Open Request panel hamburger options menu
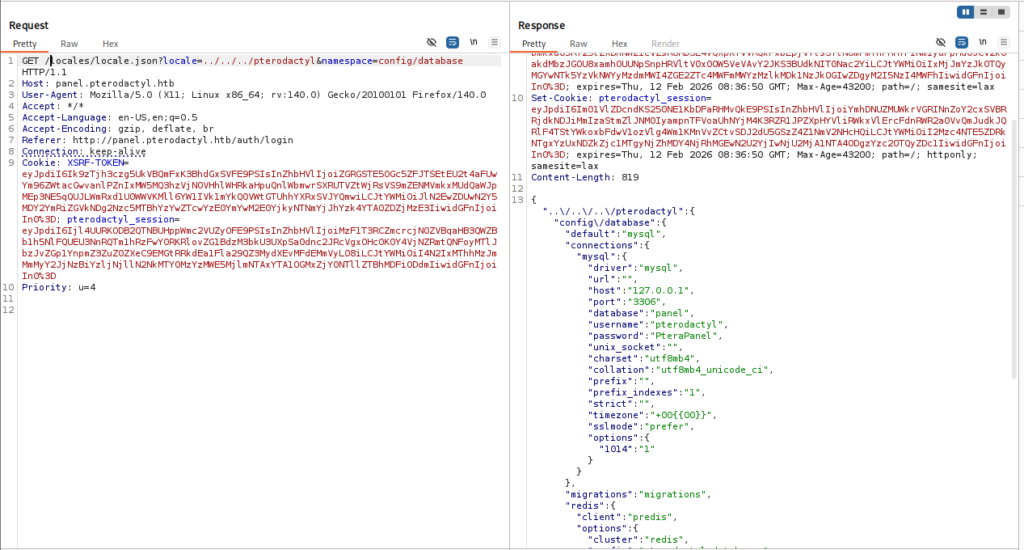 pos(494,43)
